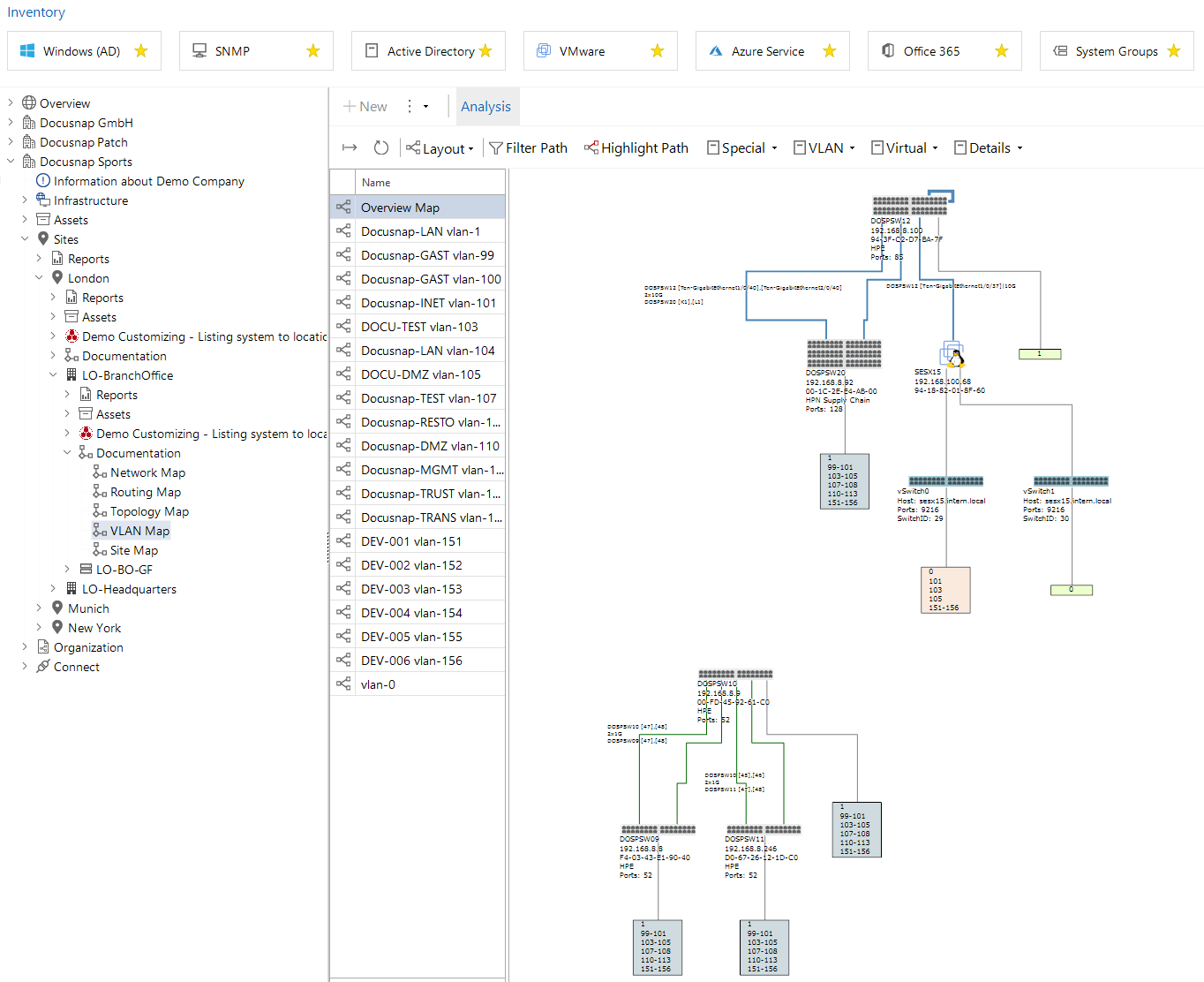The image size is (1204, 982).
Task: Click the Docusnap Patch company icon
Action: [29, 142]
